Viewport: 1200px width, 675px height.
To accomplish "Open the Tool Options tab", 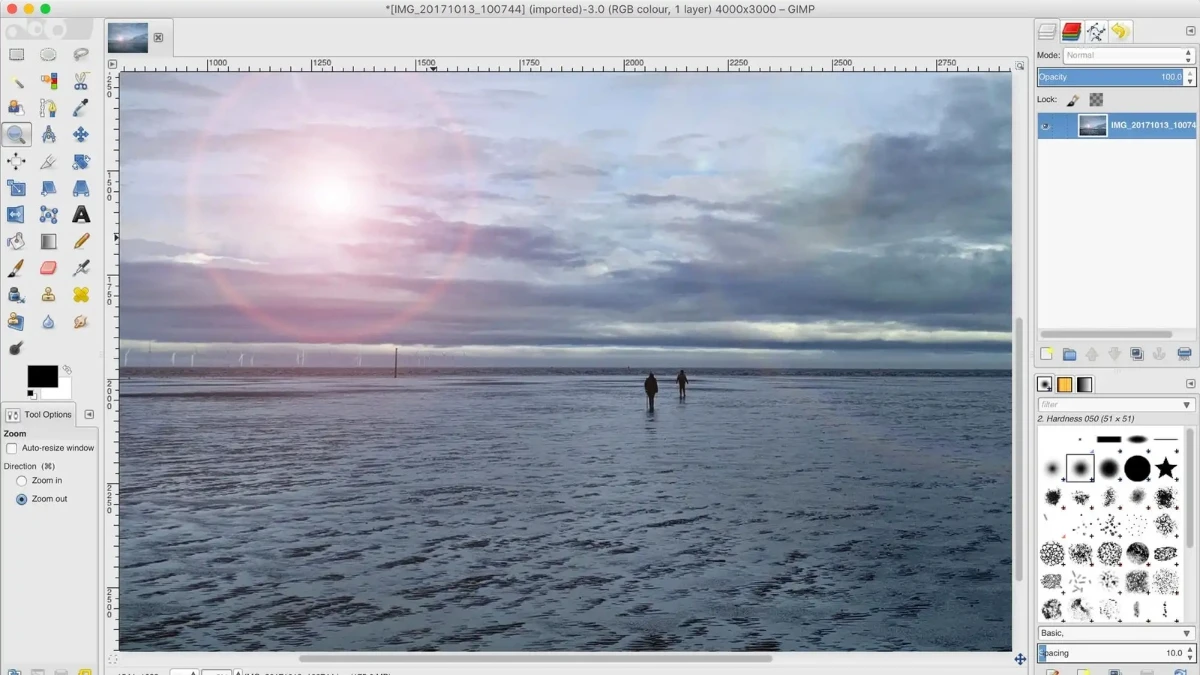I will pos(40,414).
